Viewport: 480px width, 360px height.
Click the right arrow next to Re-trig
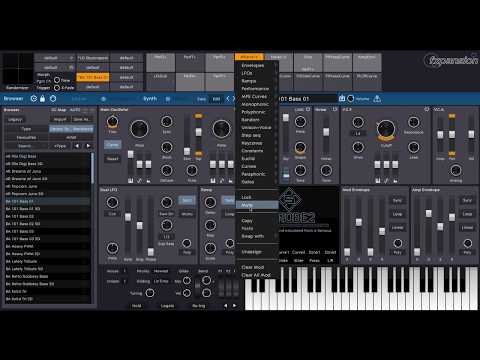[235, 306]
